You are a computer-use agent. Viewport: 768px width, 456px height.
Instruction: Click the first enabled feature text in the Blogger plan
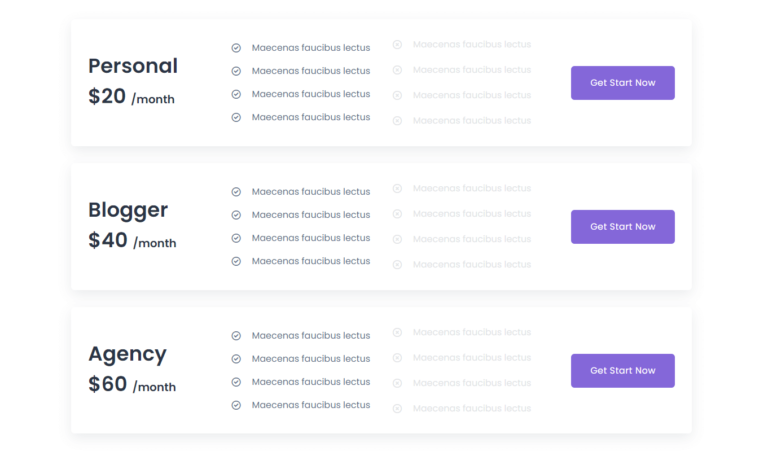coord(310,192)
